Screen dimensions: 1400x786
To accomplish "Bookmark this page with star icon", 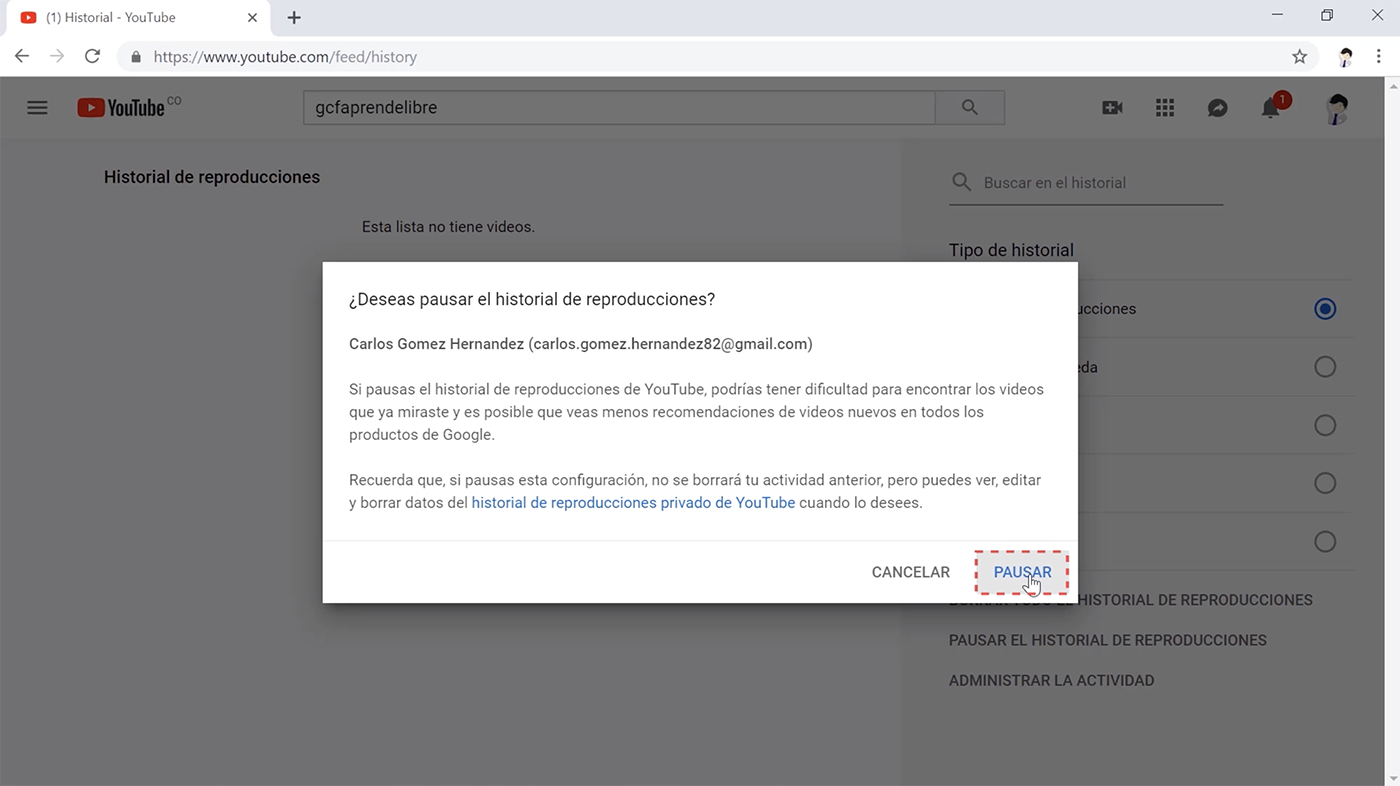I will click(x=1299, y=57).
